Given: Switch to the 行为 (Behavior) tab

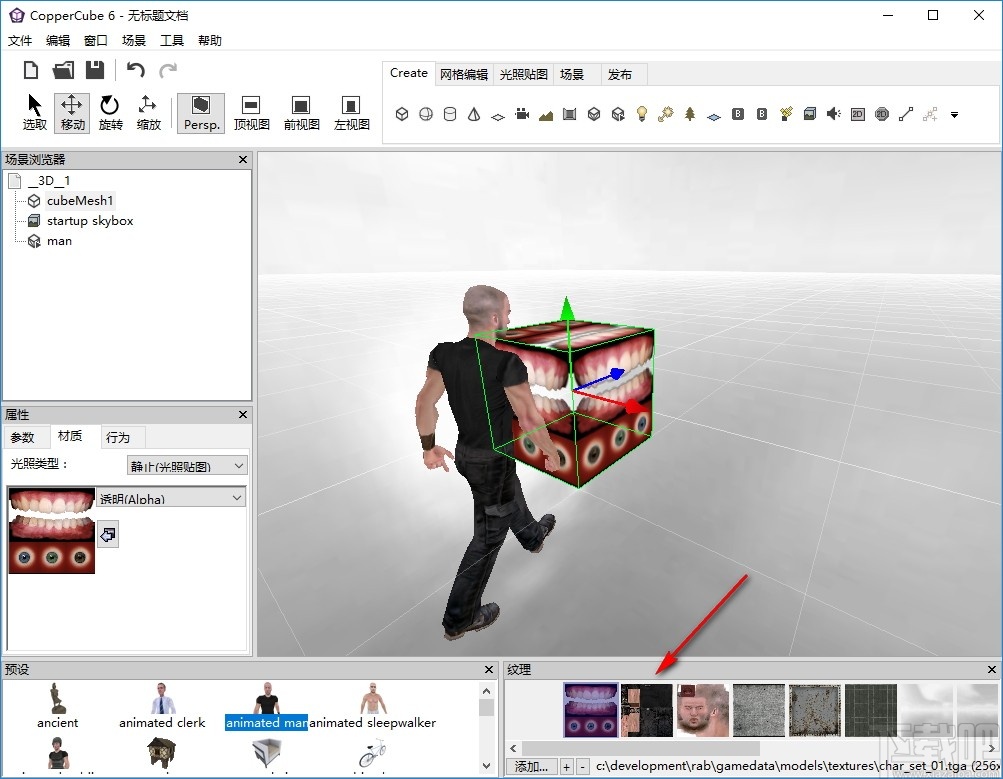Looking at the screenshot, I should (x=118, y=437).
